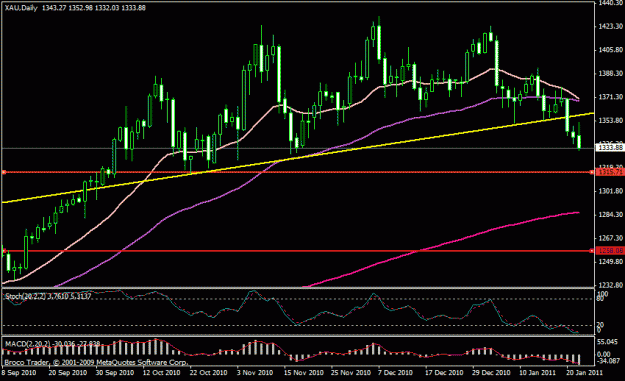This screenshot has height=381, width=625.
Task: Click the 1353.80 price axis label
Action: point(610,120)
